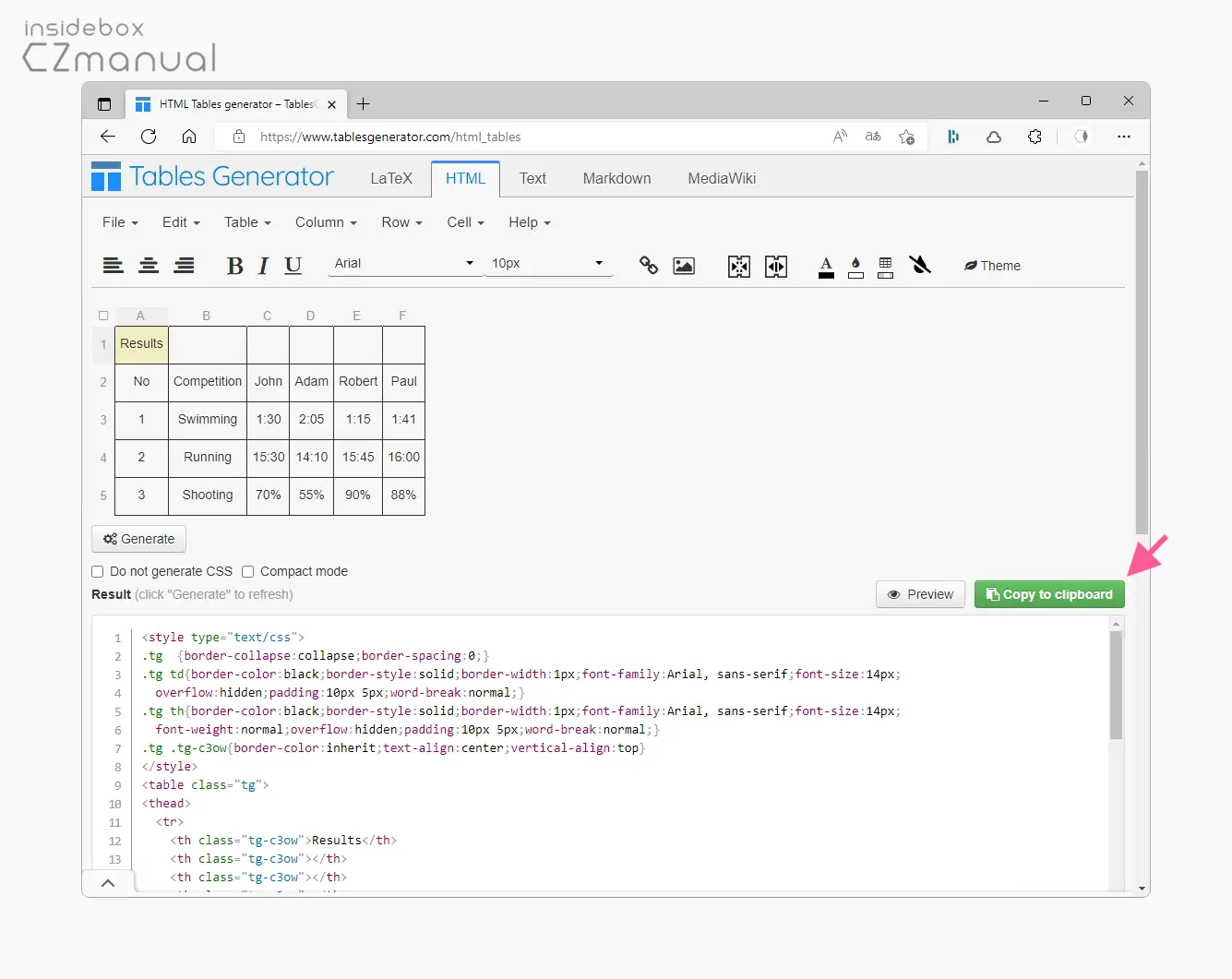Click the Preview button

click(920, 594)
